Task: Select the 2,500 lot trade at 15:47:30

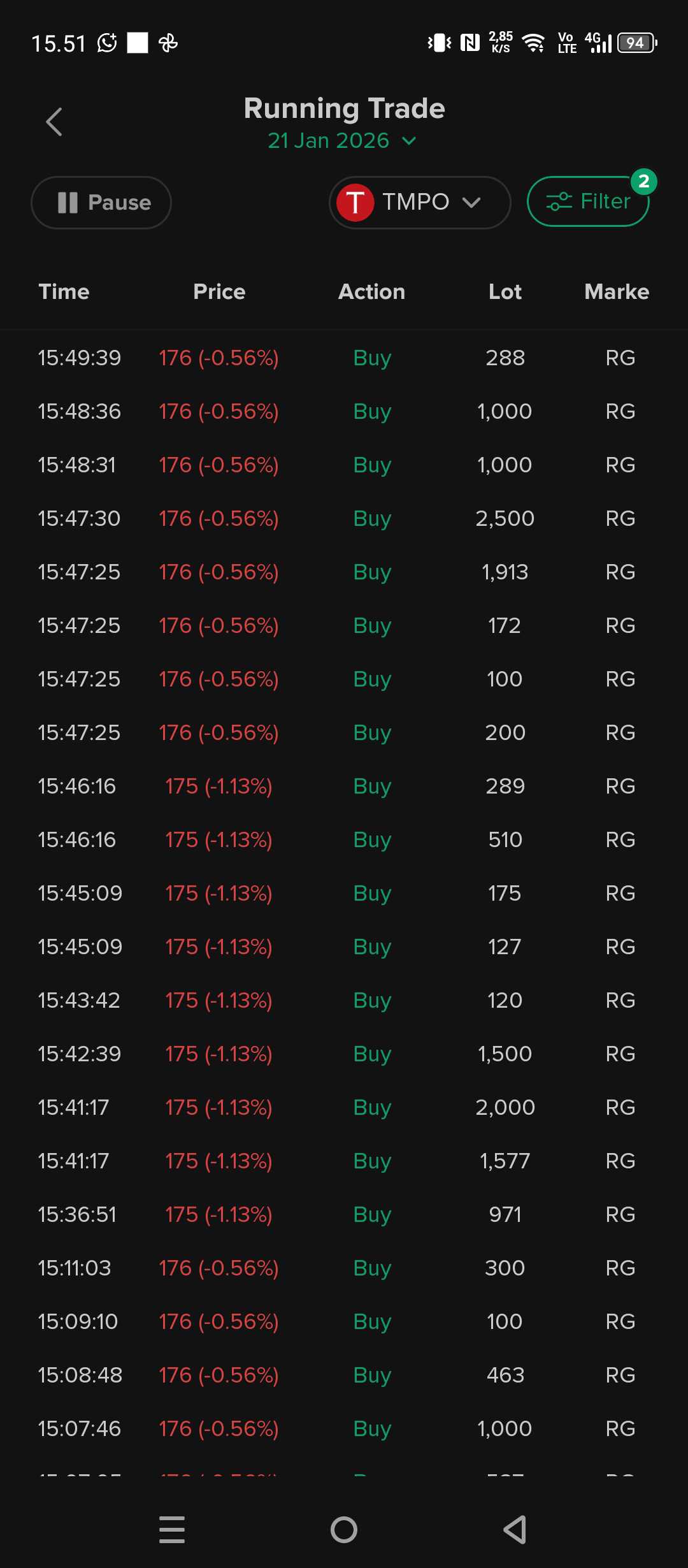Action: coord(344,518)
